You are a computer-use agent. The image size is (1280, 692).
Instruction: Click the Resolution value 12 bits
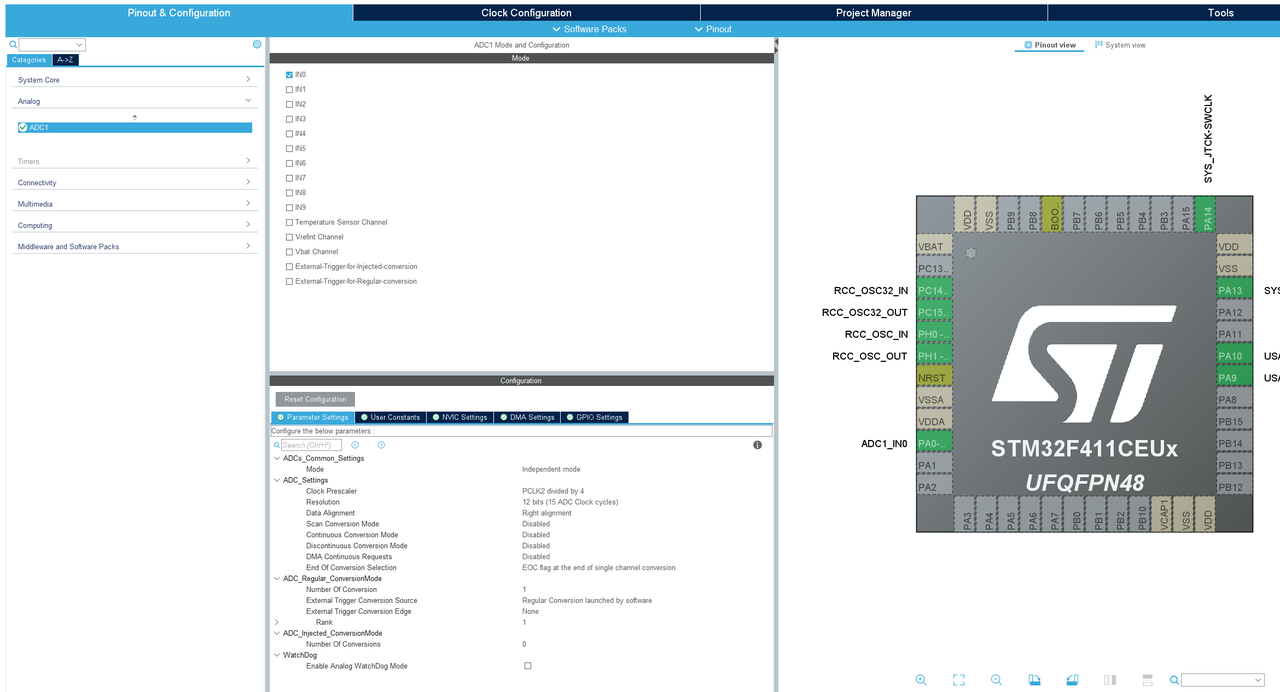coord(570,502)
